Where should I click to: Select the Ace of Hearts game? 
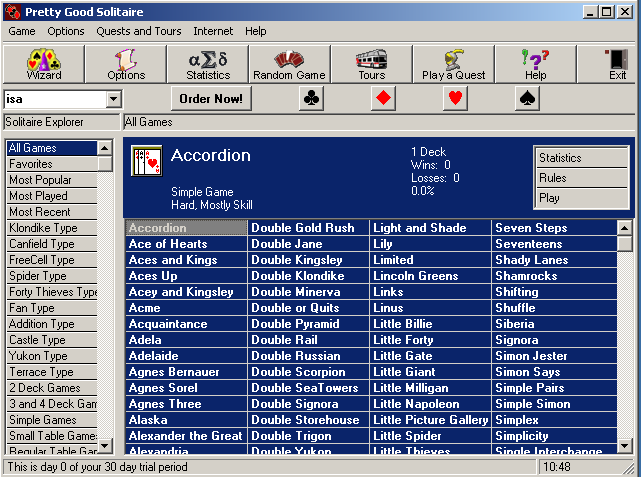186,244
